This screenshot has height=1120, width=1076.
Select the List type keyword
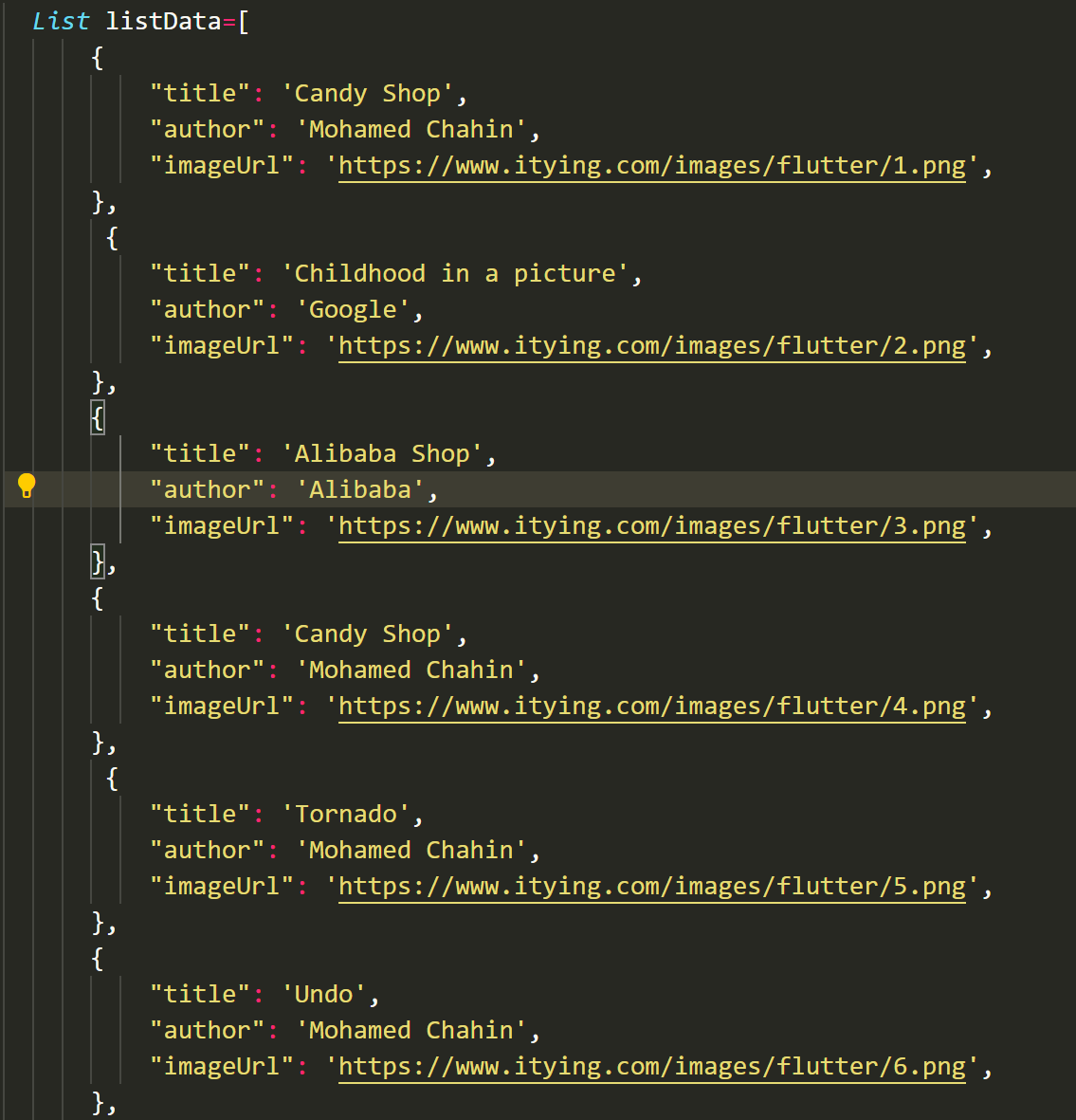(x=61, y=22)
